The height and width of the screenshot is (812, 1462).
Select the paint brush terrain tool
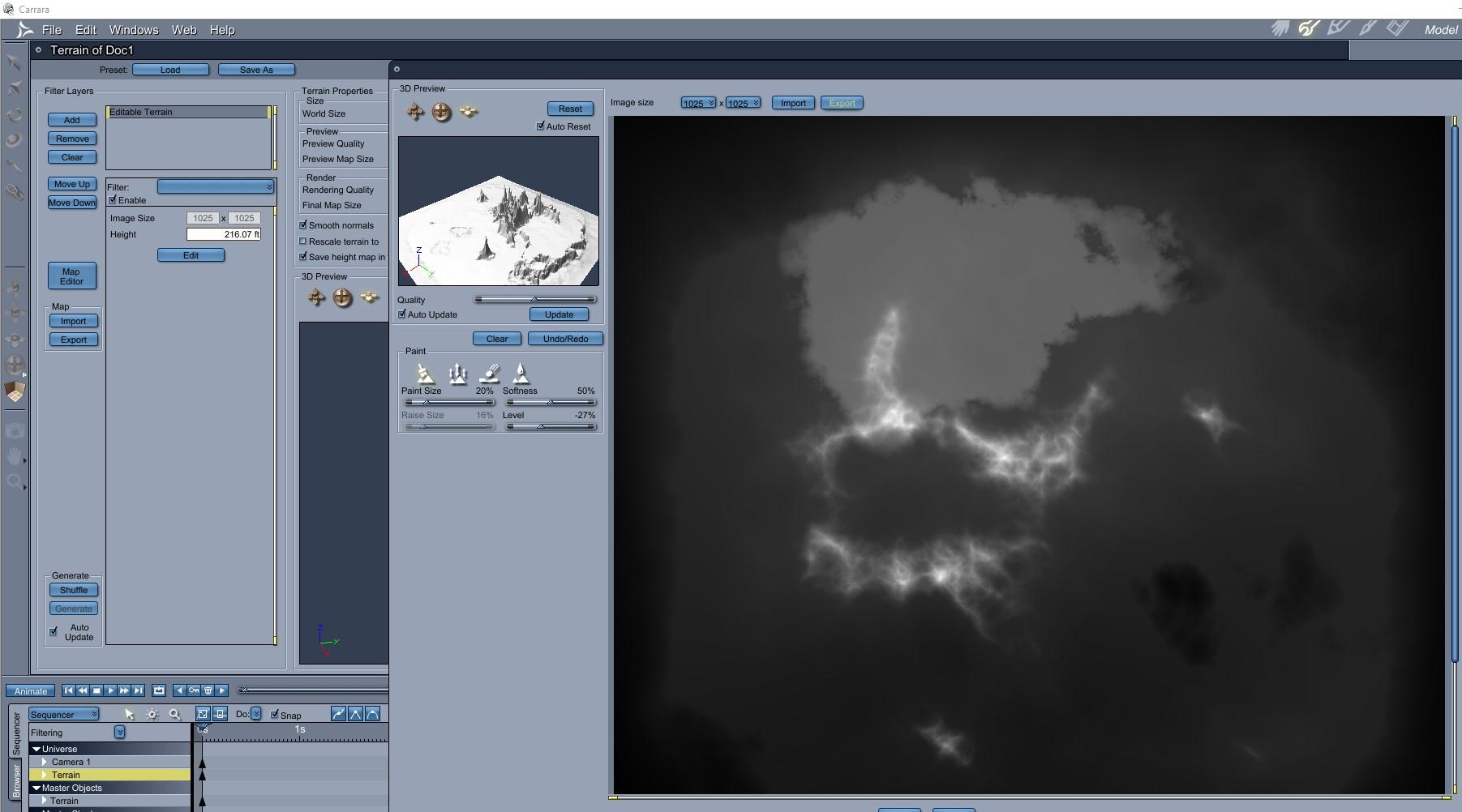coord(425,373)
